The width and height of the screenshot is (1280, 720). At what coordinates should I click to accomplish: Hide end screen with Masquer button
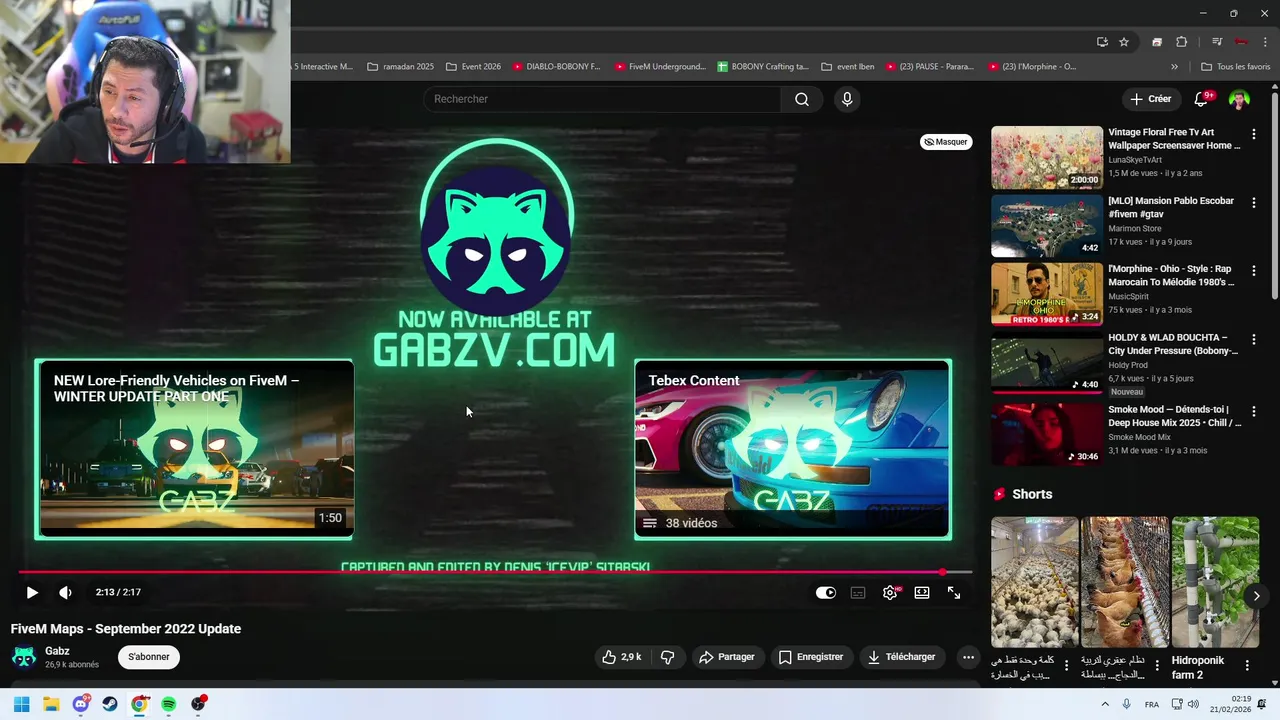tap(946, 142)
